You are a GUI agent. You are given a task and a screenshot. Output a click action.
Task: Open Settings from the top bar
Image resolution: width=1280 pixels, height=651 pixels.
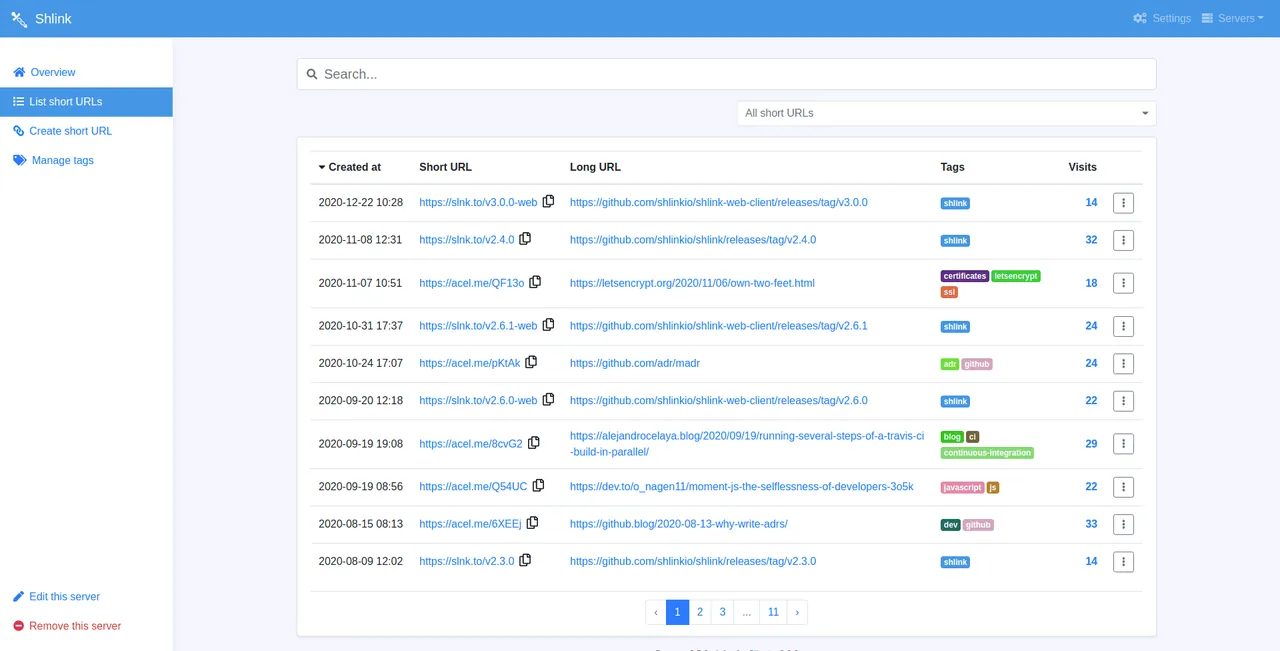[1162, 18]
